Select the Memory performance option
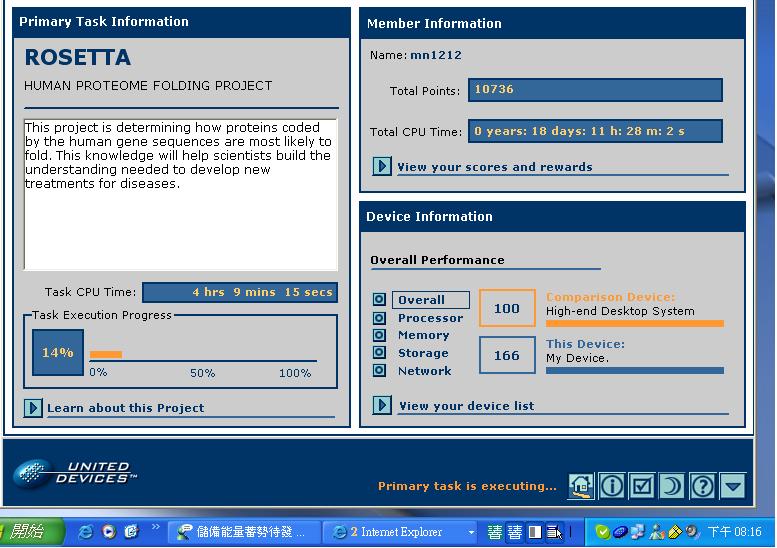Screen dimensions: 777x548 point(379,335)
